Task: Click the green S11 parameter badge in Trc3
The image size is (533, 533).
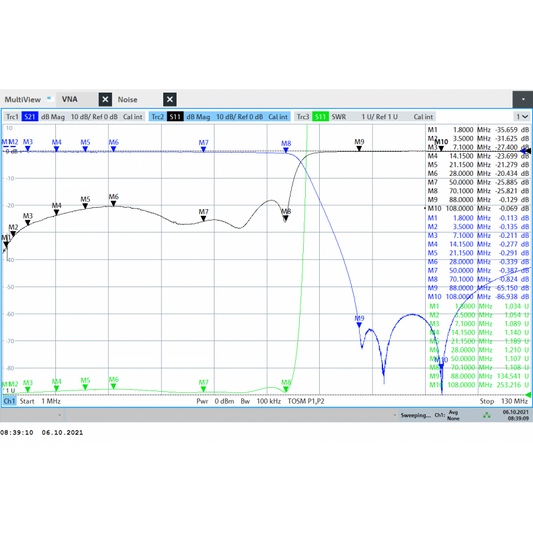Action: pyautogui.click(x=320, y=117)
